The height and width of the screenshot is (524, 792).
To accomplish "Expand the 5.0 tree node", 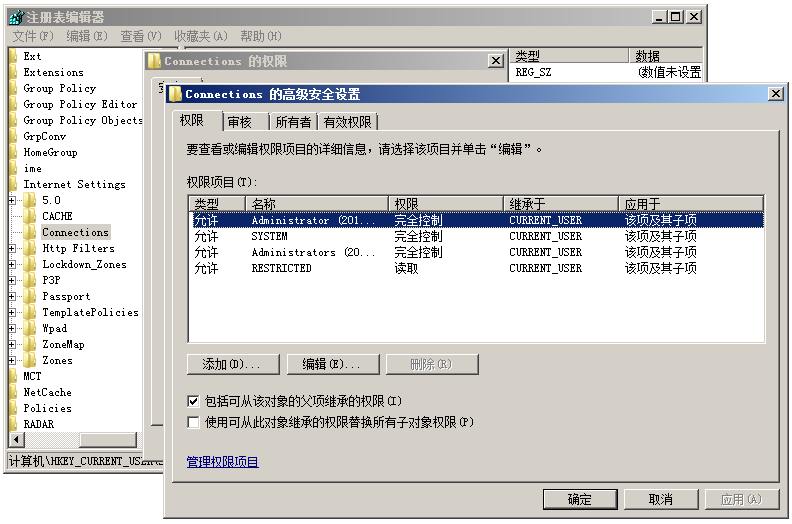I will tap(13, 200).
